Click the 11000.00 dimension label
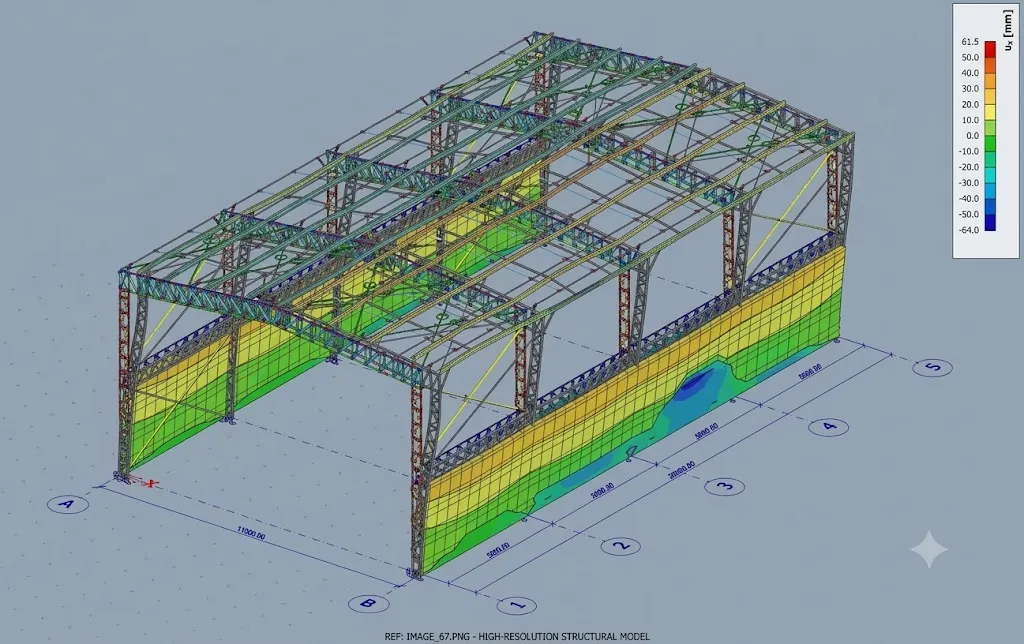This screenshot has height=644, width=1024. pos(251,534)
